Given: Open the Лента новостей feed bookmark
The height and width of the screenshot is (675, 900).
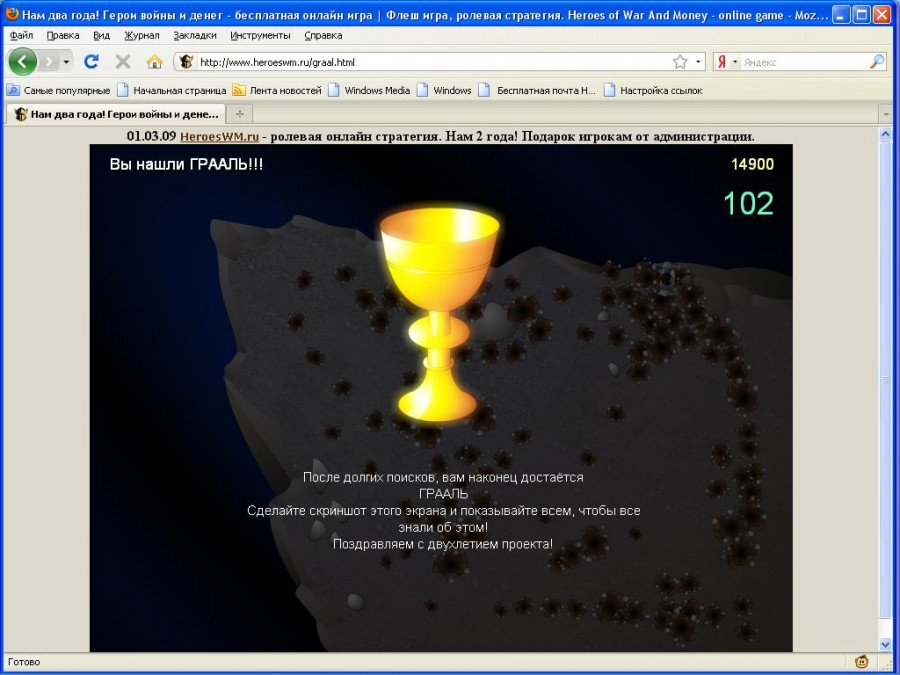Looking at the screenshot, I should (277, 90).
